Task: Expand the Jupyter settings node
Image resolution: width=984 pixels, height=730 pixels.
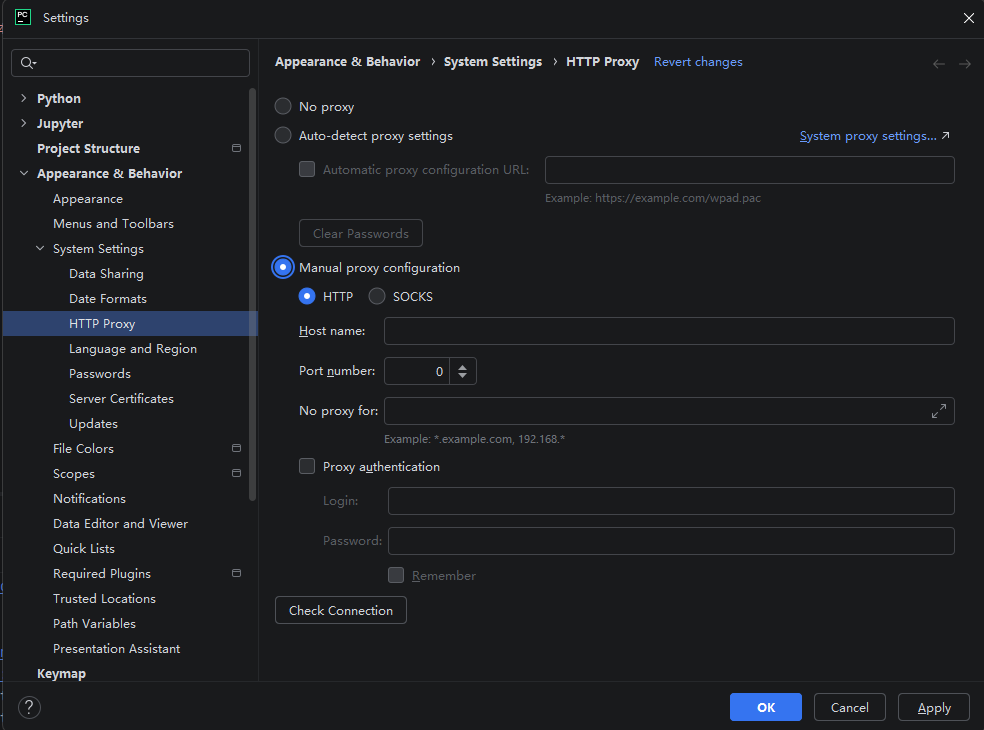Action: click(x=23, y=123)
